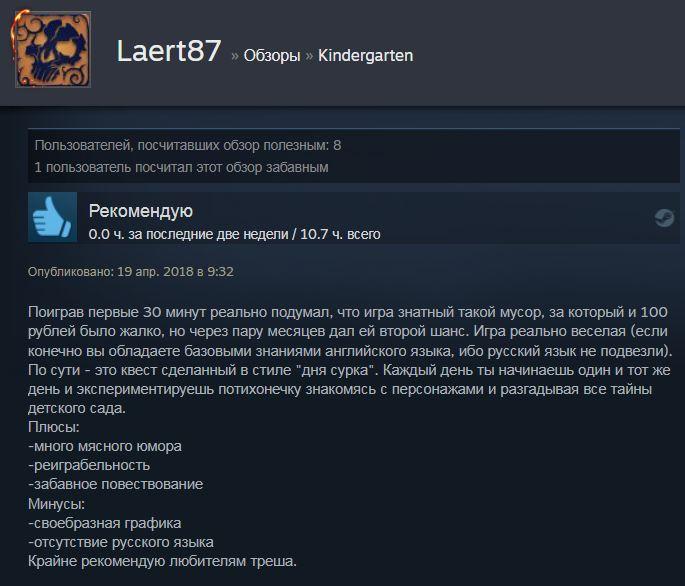The image size is (685, 586).
Task: Click the line -реиграбельность
Action: click(x=89, y=465)
